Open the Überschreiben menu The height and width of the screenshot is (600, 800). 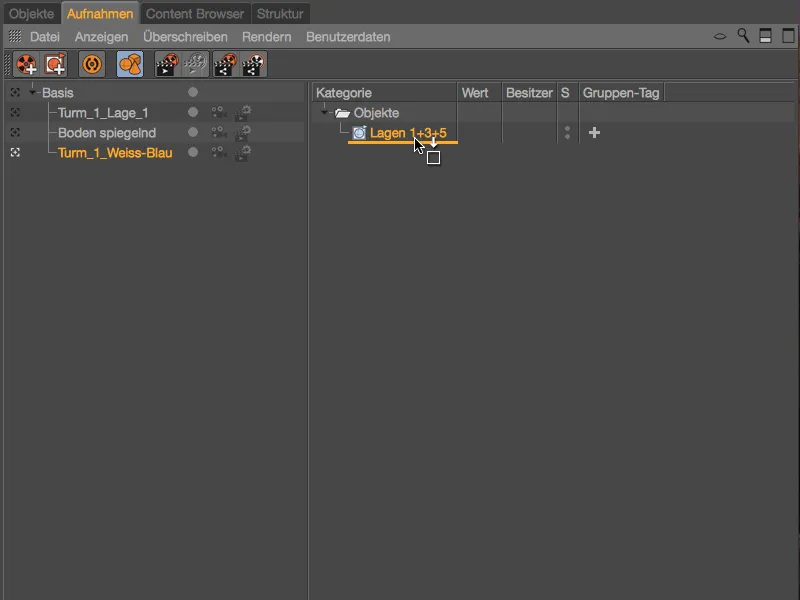point(185,37)
